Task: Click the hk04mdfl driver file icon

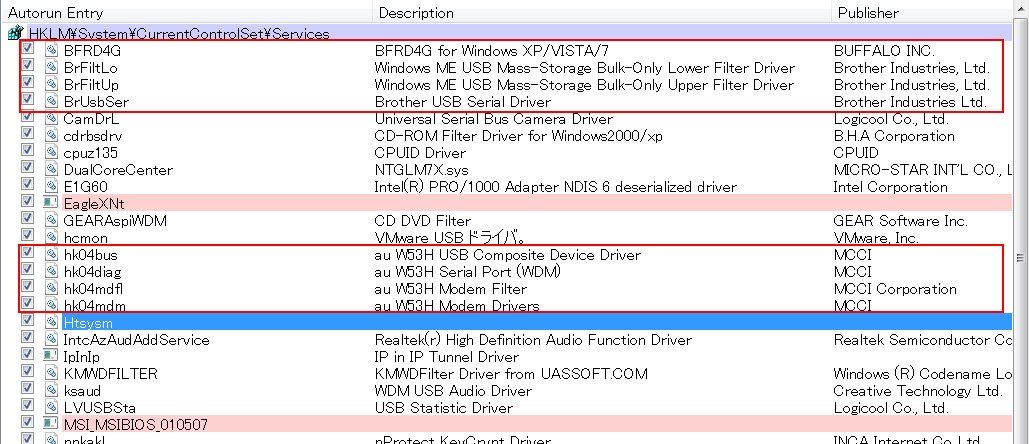Action: 51,289
